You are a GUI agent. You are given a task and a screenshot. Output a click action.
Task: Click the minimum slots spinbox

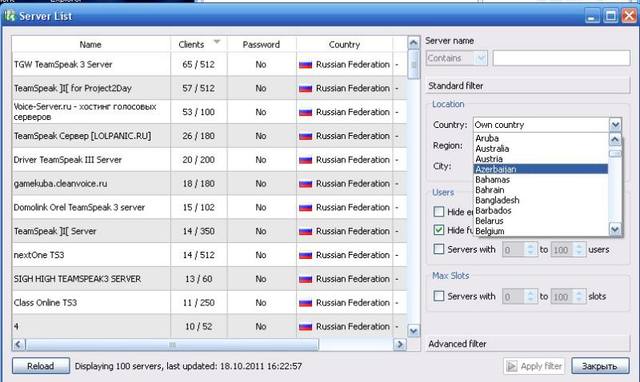(519, 296)
